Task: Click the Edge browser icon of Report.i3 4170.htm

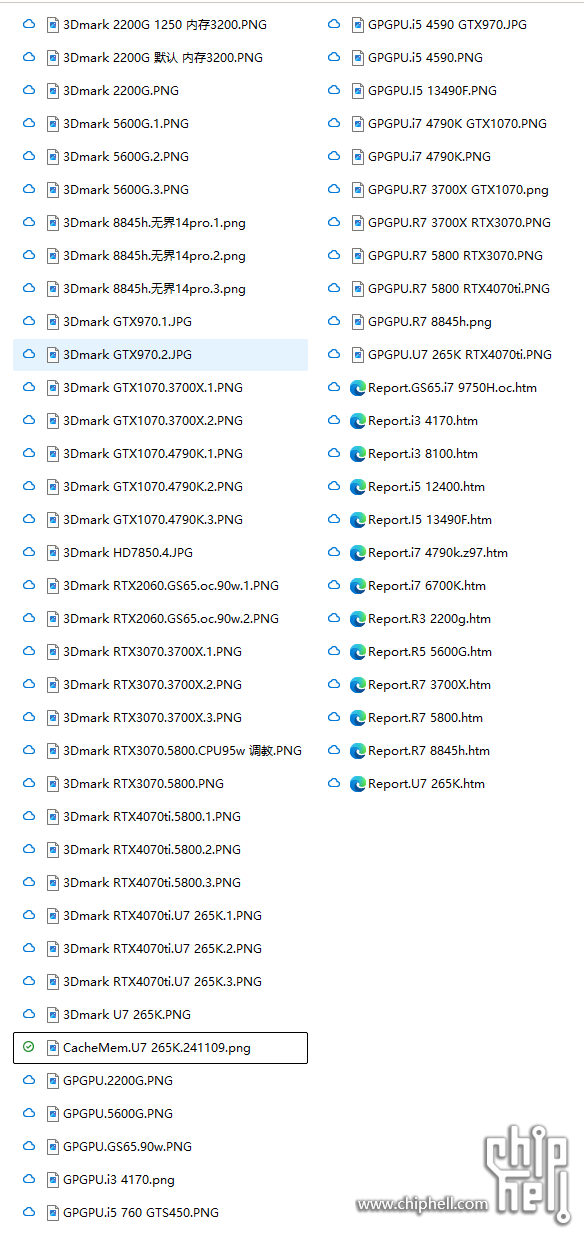Action: (x=358, y=421)
